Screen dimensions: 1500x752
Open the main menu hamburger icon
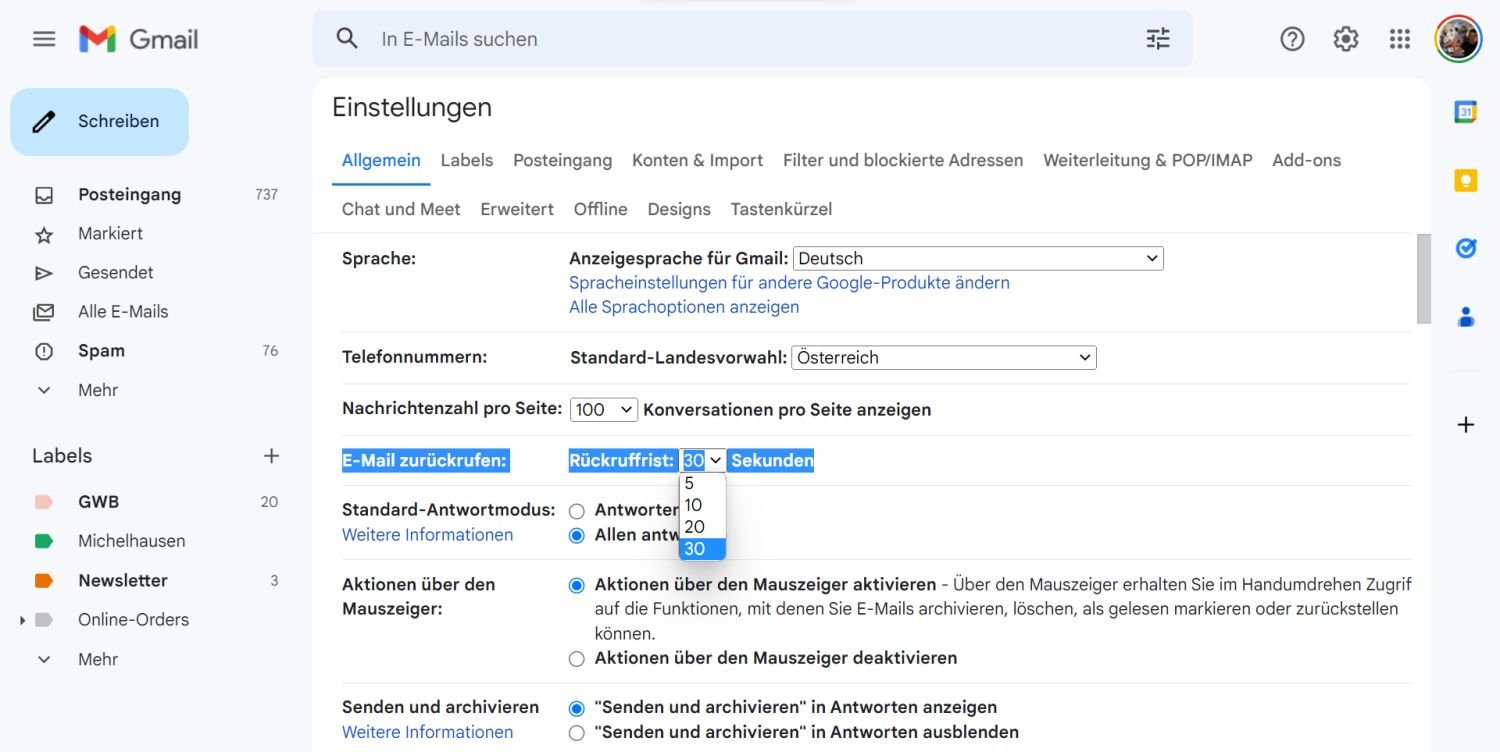pyautogui.click(x=44, y=39)
